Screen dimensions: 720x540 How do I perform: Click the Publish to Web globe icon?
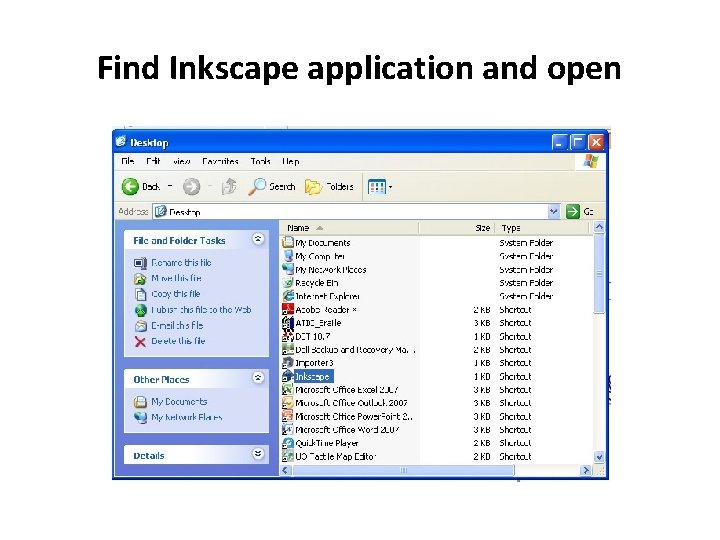tap(141, 310)
